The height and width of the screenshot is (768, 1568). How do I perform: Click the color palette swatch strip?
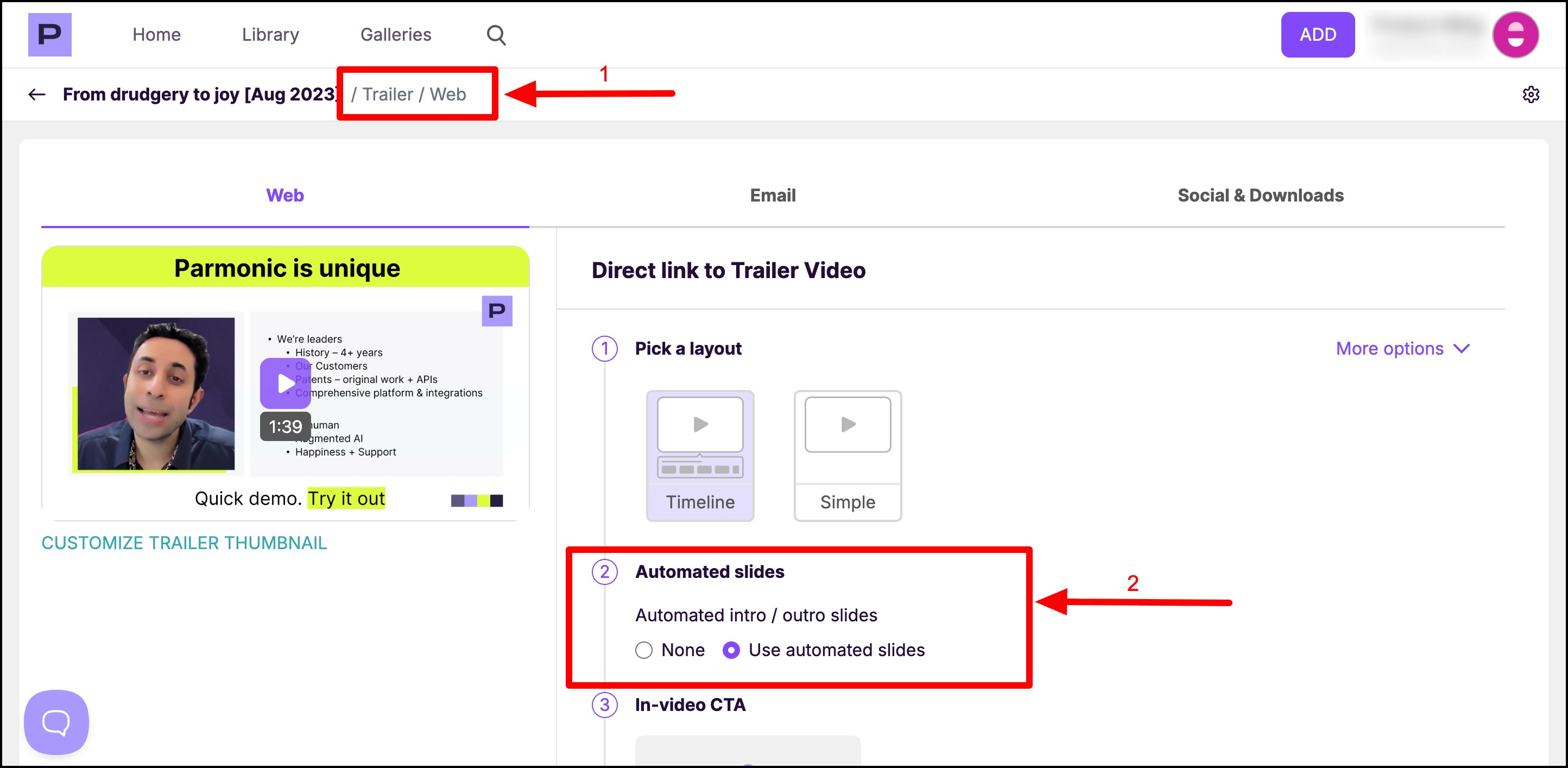[477, 500]
